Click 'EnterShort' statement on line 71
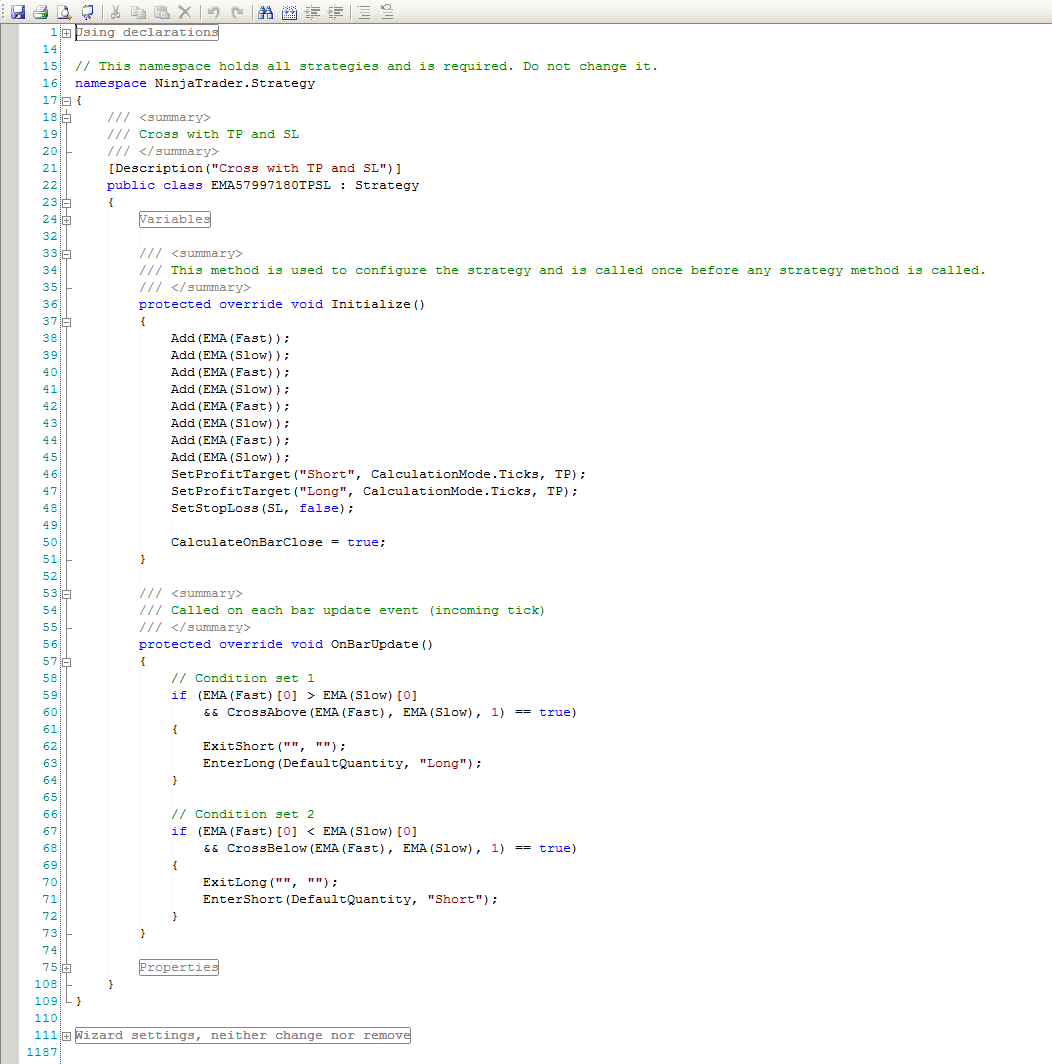 point(350,899)
